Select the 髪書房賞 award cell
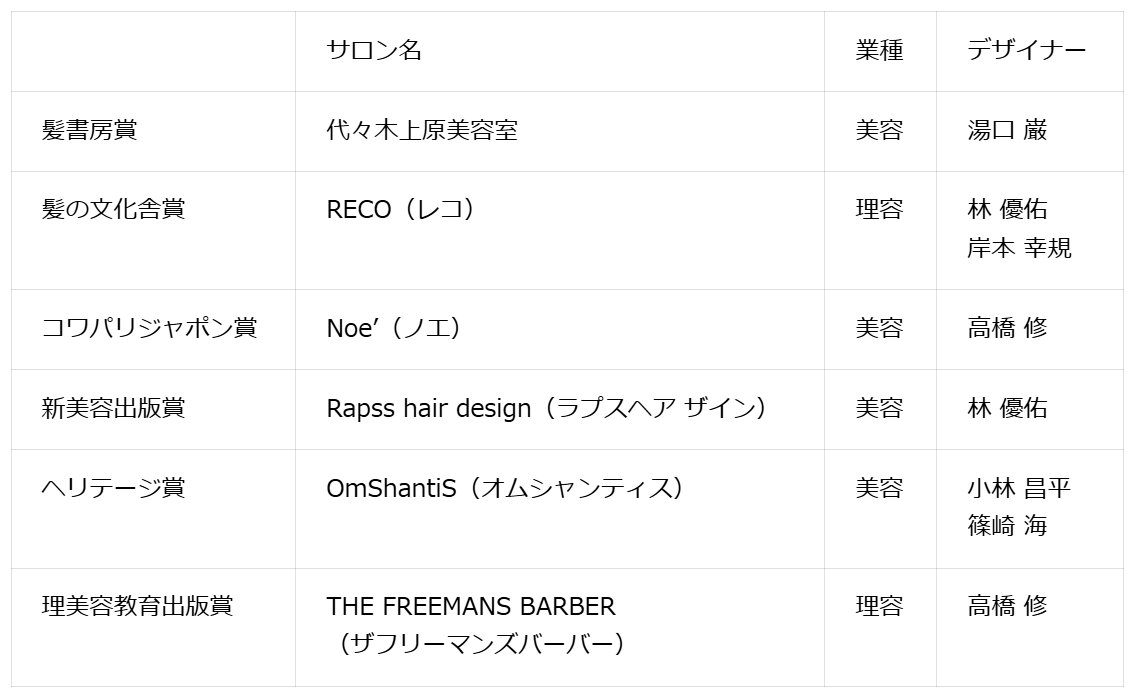Screen dimensions: 1138x696 tap(89, 130)
